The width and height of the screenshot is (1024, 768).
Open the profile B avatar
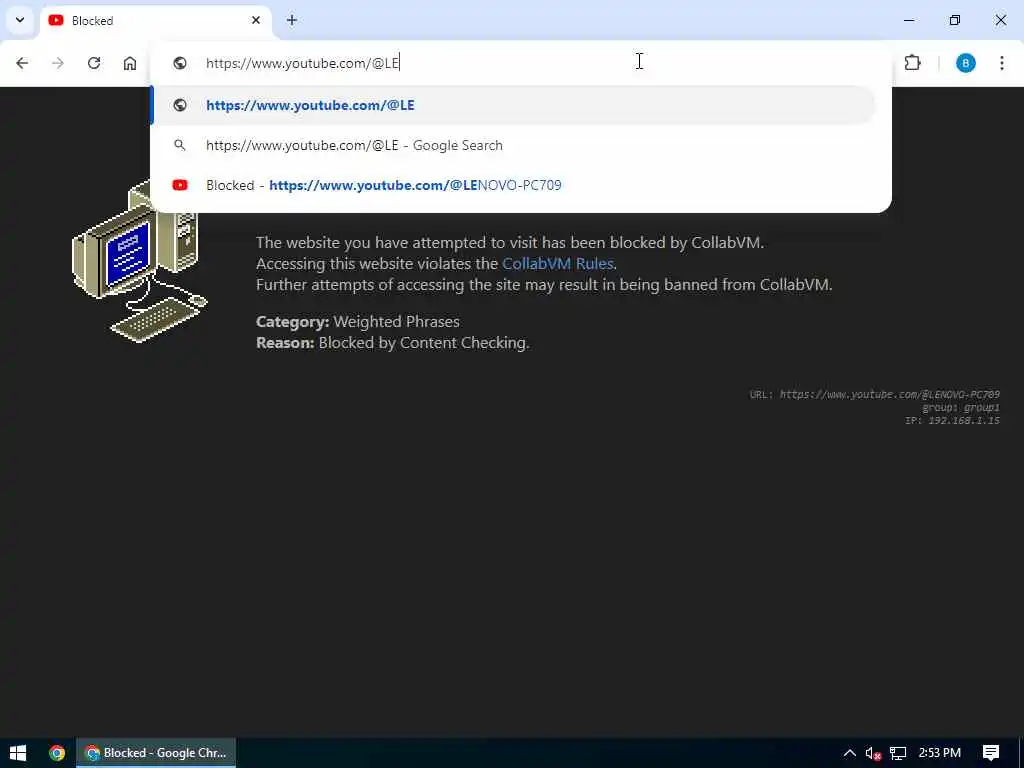(966, 63)
